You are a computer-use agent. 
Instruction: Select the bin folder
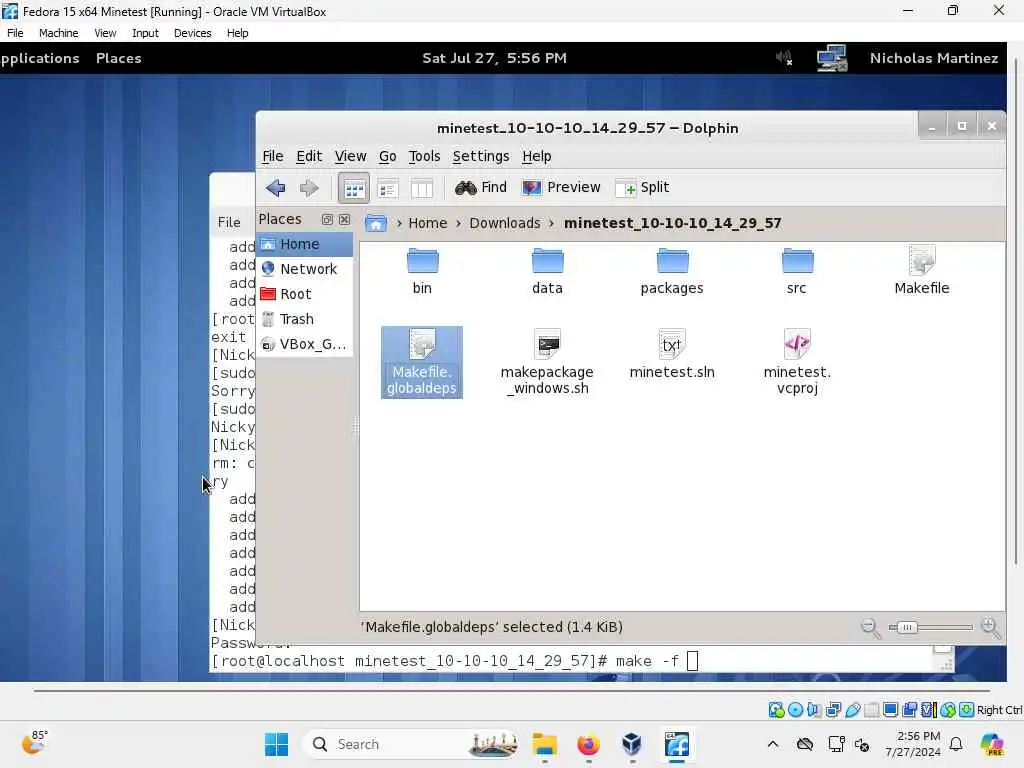pos(422,271)
